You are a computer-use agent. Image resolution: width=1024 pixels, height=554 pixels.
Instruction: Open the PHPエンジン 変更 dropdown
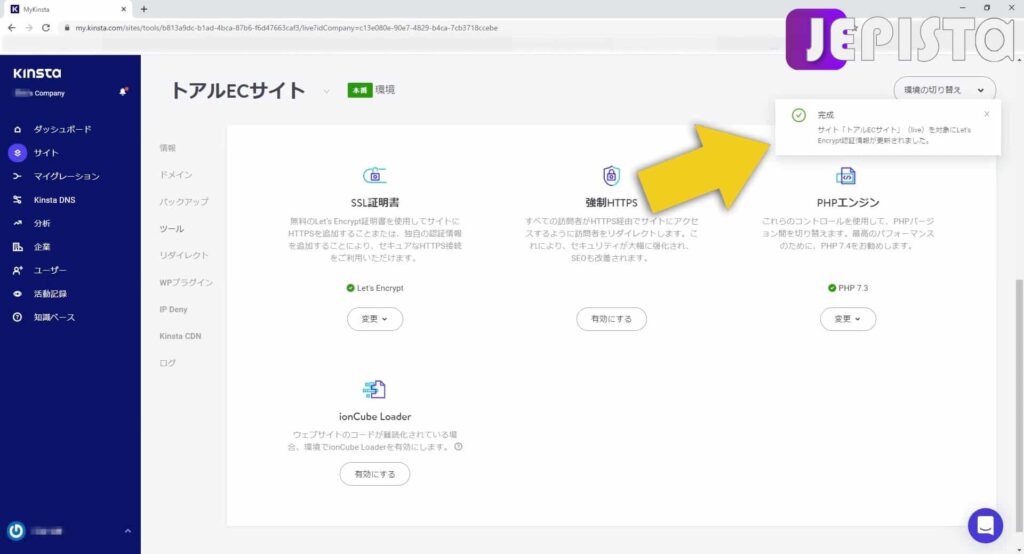[848, 319]
